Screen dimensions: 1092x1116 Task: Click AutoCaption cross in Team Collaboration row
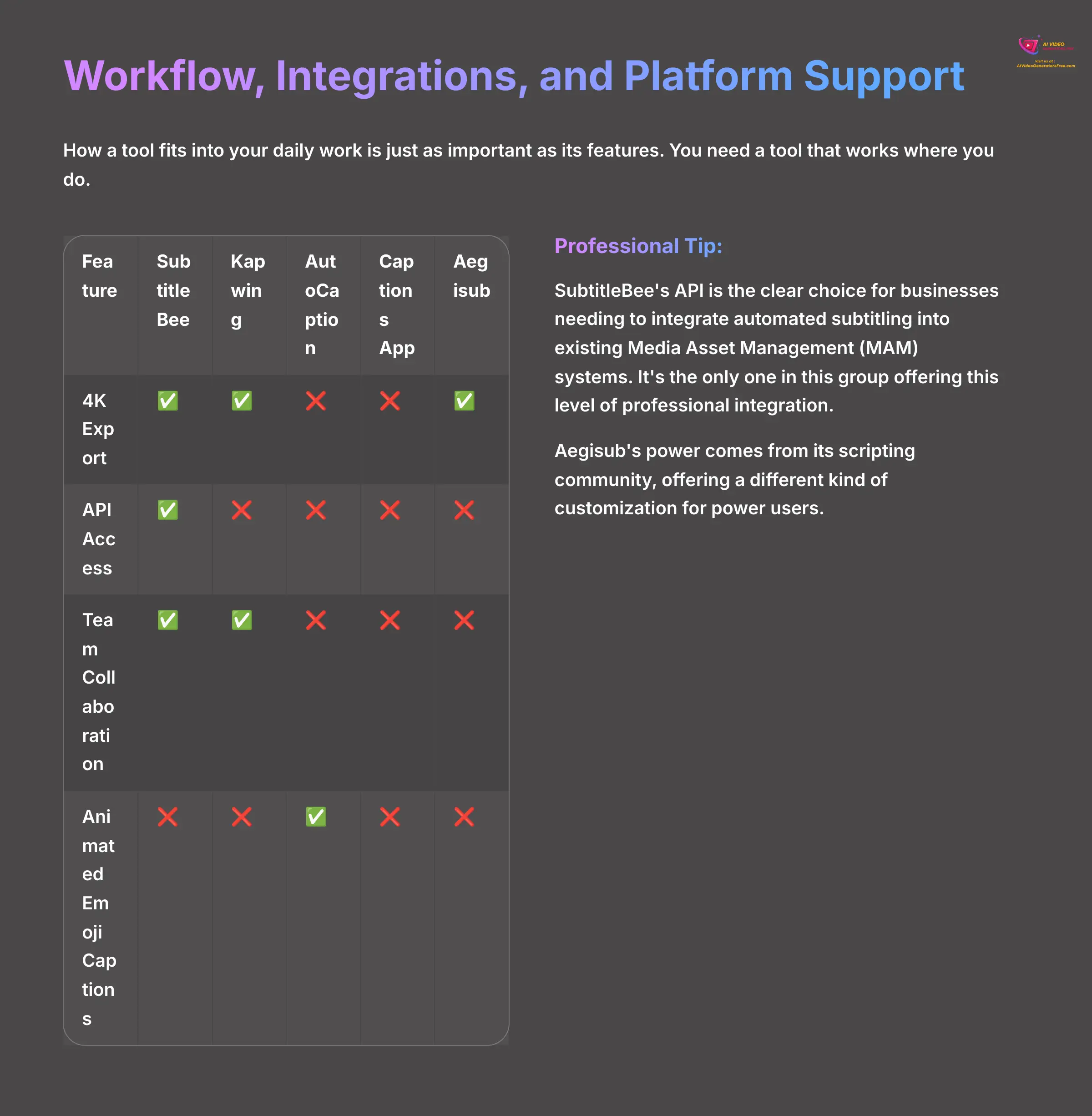(316, 620)
